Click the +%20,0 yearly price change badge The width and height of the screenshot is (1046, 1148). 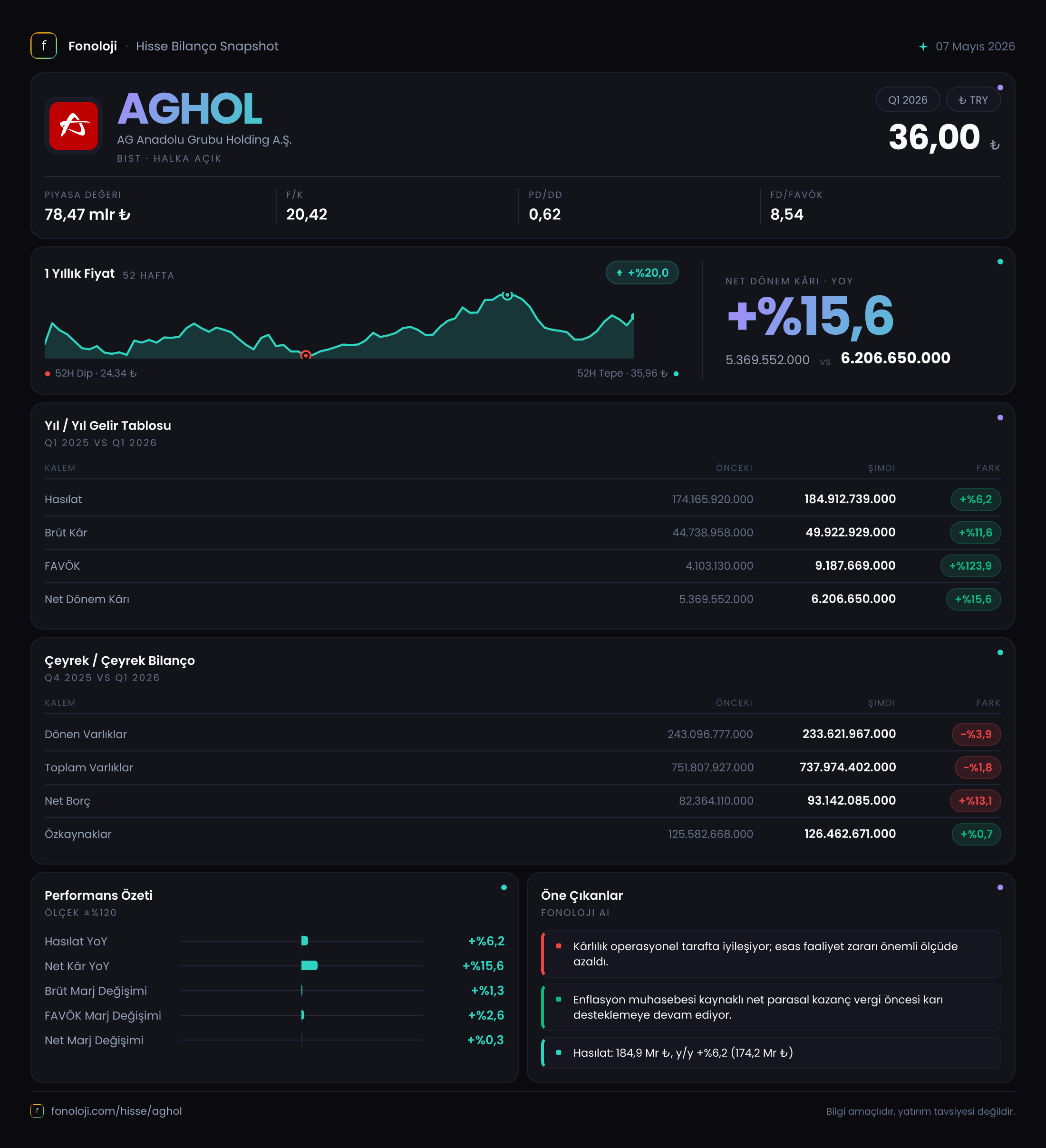642,273
